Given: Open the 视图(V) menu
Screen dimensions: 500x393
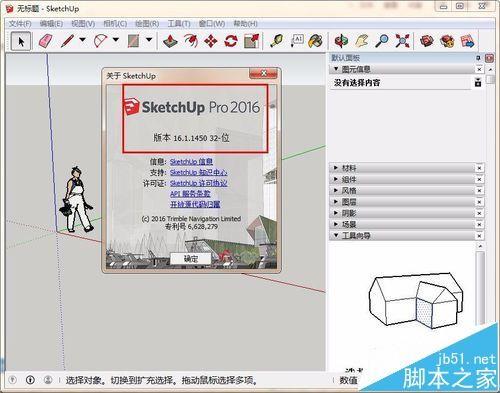Looking at the screenshot, I should [x=83, y=24].
